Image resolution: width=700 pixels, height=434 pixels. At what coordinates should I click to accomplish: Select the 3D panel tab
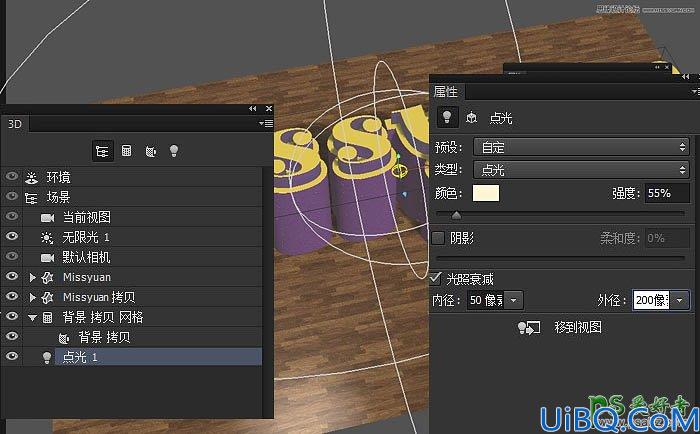click(15, 124)
